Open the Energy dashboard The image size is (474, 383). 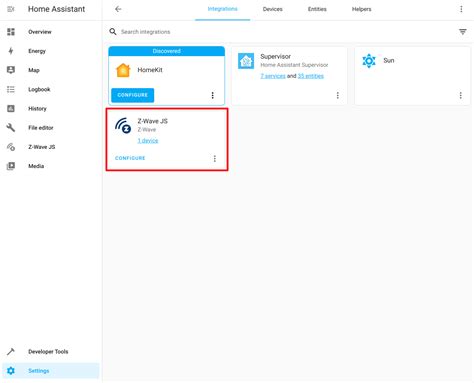(x=51, y=51)
